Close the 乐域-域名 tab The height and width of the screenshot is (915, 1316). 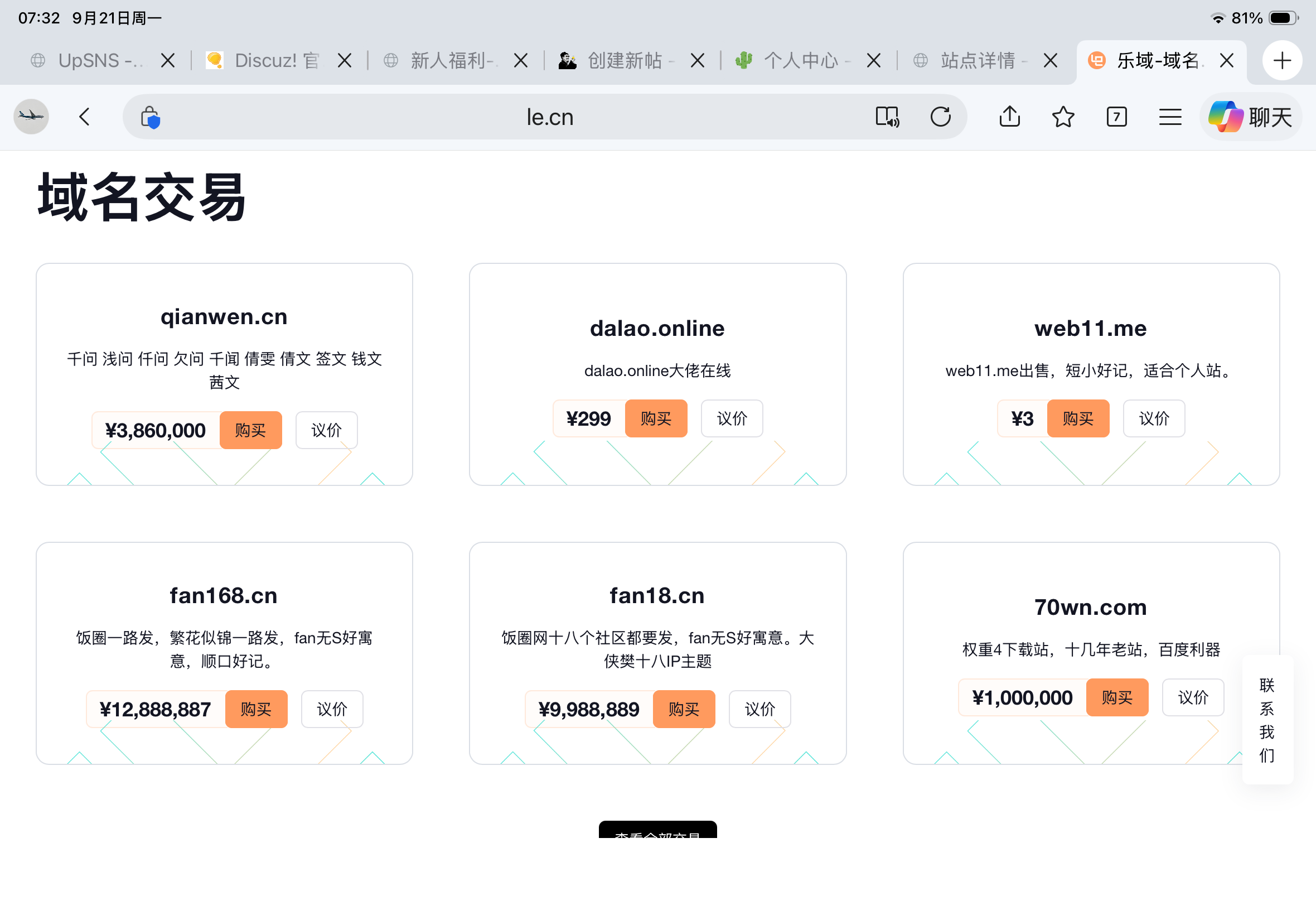[1227, 60]
